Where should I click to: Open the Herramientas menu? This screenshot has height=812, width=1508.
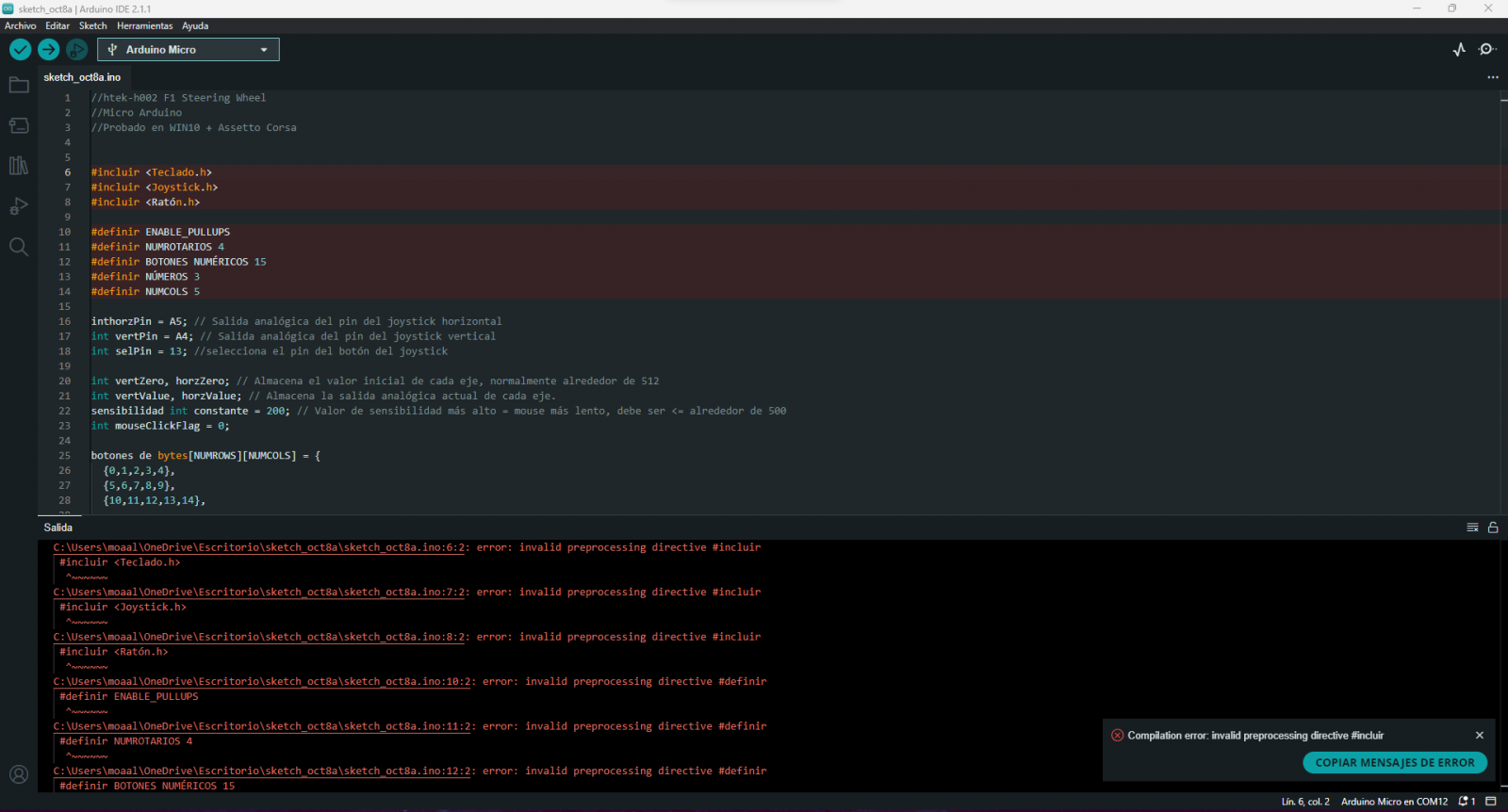[x=144, y=26]
